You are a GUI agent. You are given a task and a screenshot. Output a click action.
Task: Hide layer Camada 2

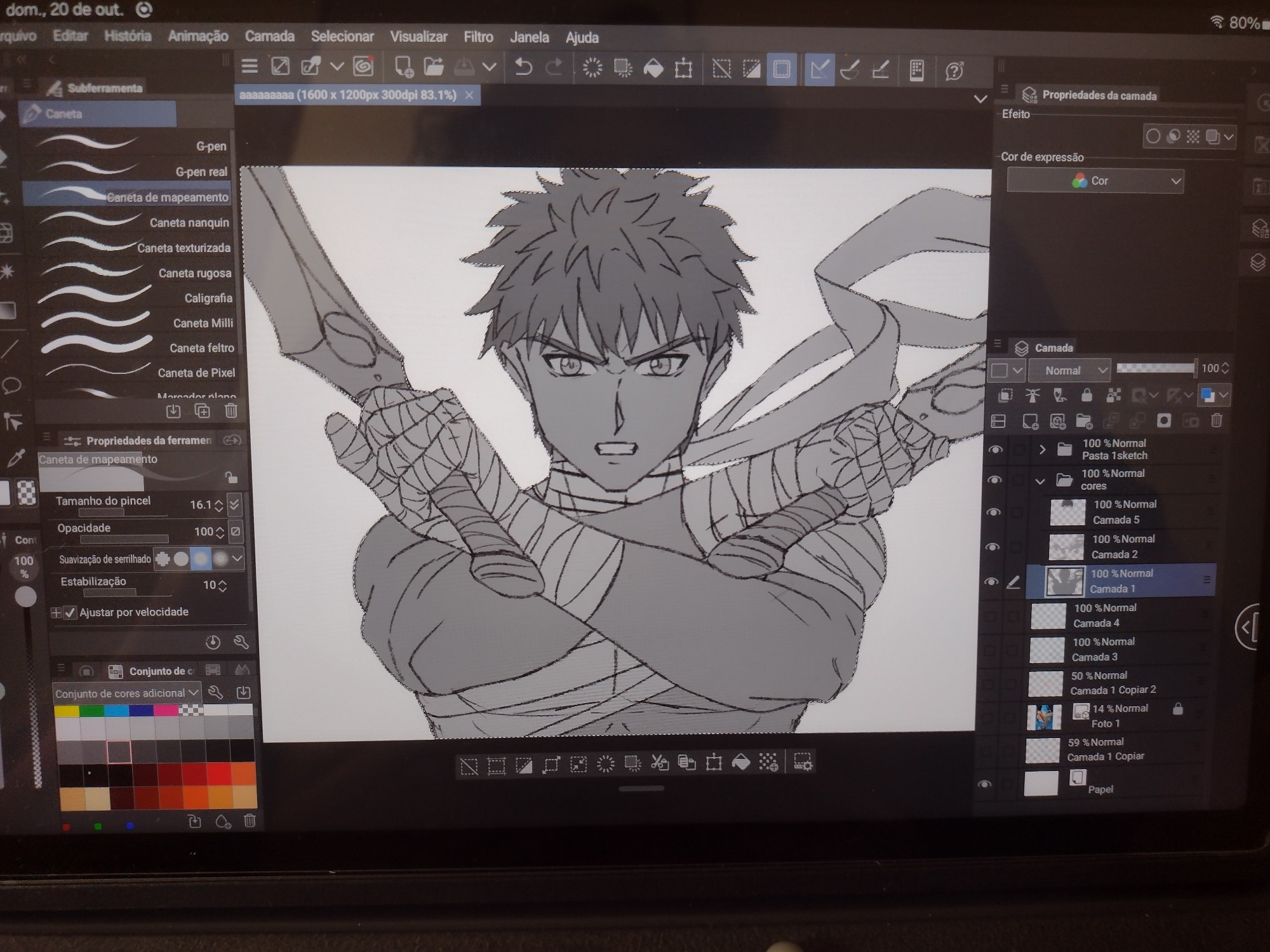click(992, 547)
